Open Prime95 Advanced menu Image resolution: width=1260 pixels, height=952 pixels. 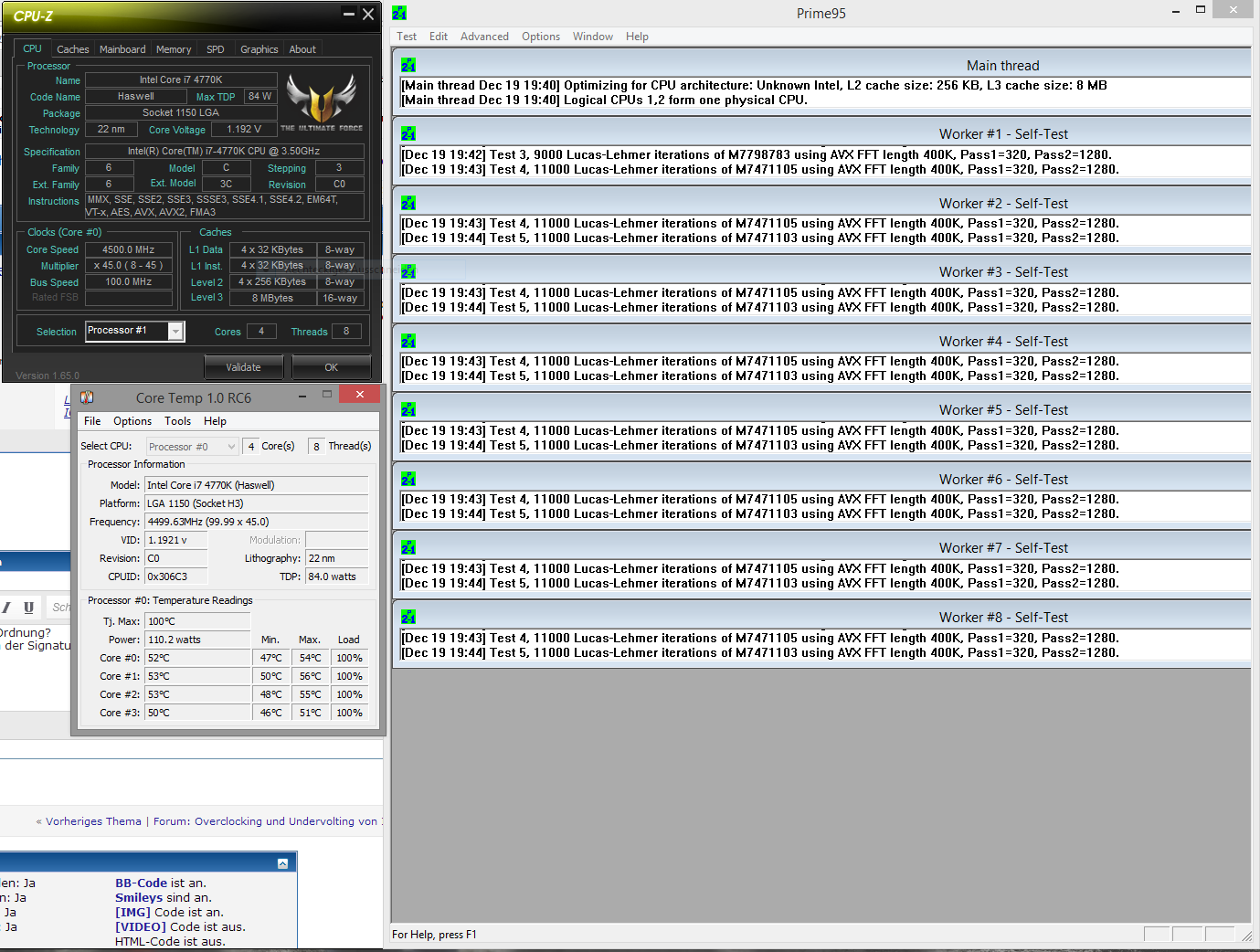click(484, 37)
